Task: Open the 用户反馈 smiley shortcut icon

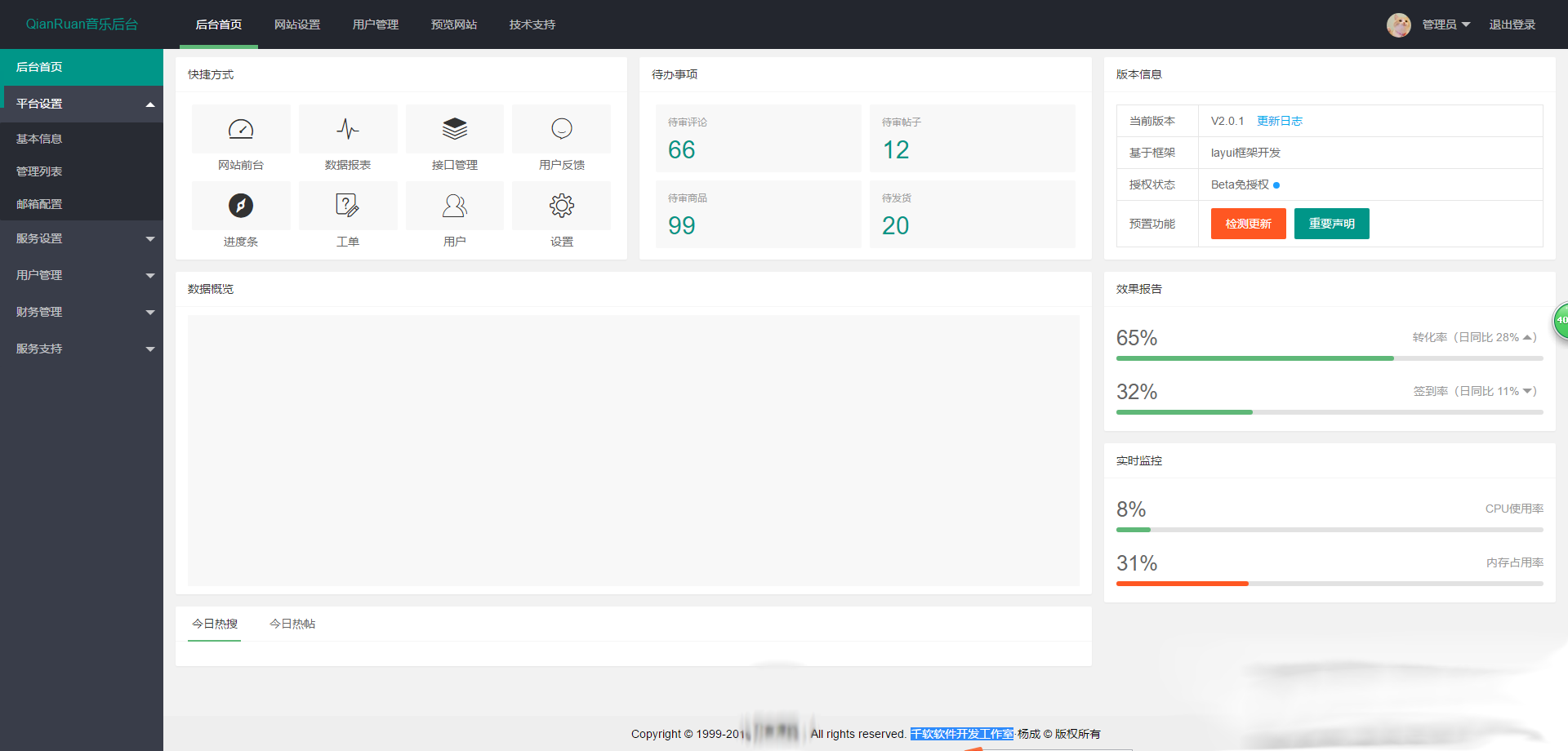Action: 562,129
